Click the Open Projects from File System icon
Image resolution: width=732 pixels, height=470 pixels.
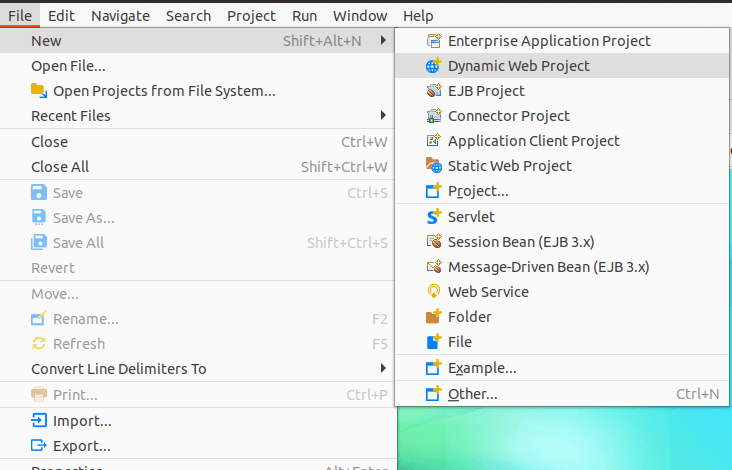point(39,91)
